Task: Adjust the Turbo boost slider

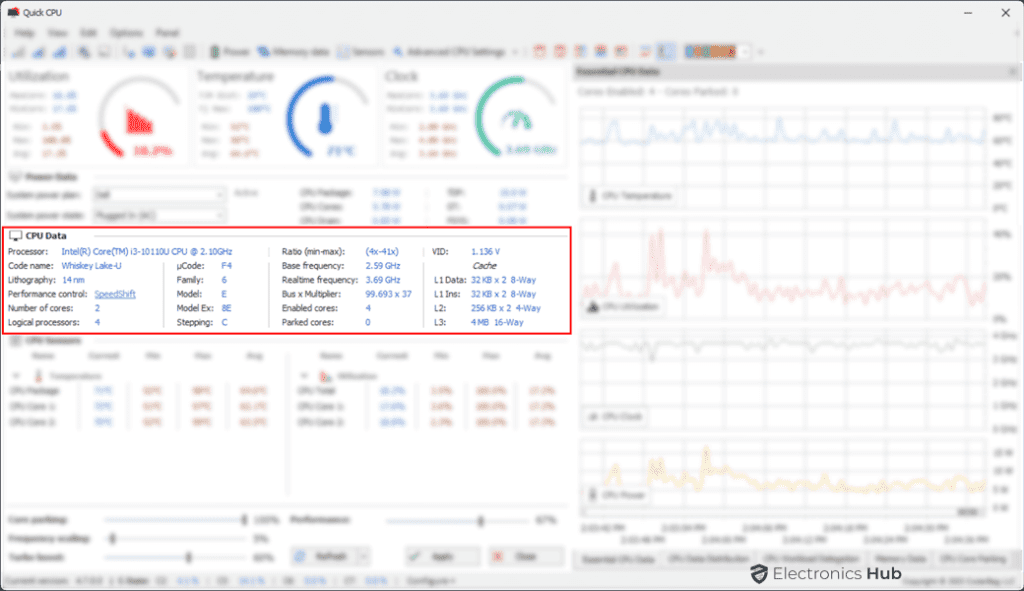Action: (188, 556)
